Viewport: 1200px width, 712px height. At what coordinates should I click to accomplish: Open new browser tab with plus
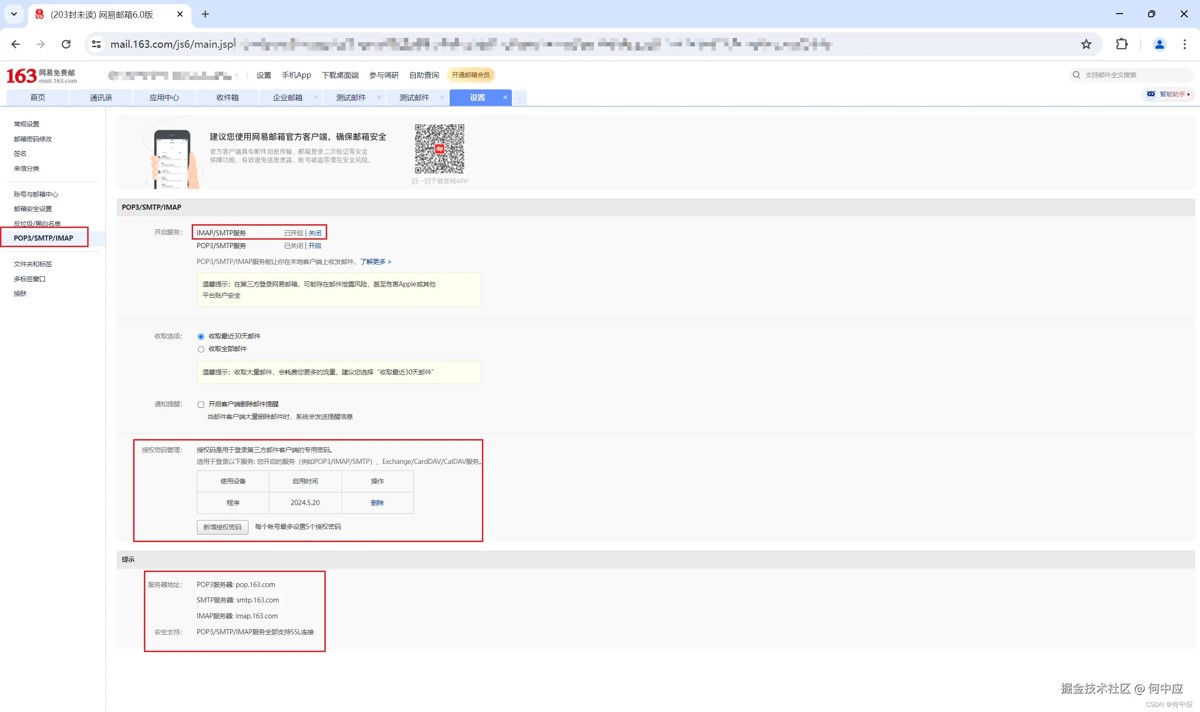pyautogui.click(x=205, y=14)
